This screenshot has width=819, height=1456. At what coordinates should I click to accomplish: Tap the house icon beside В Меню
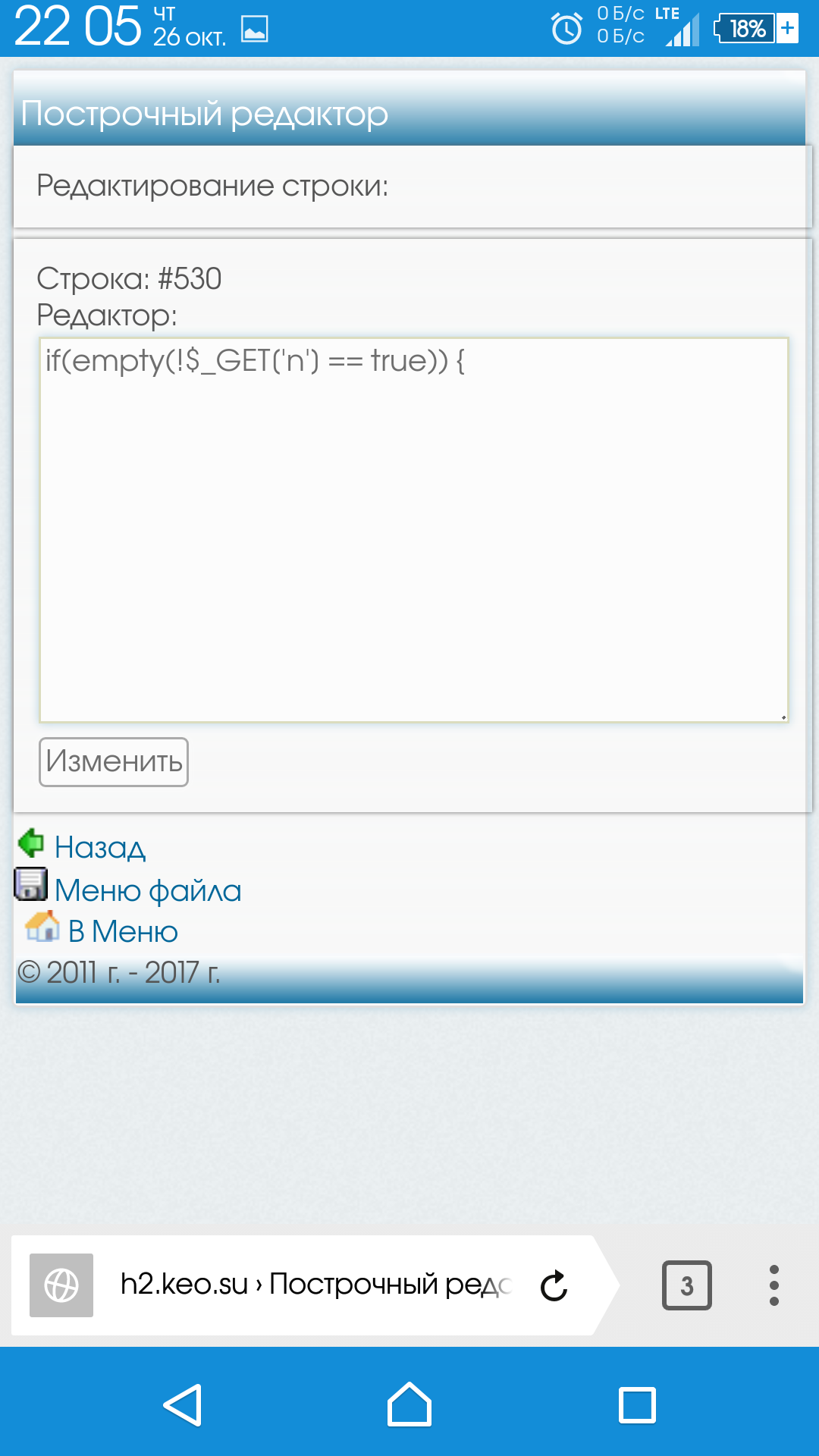click(42, 925)
